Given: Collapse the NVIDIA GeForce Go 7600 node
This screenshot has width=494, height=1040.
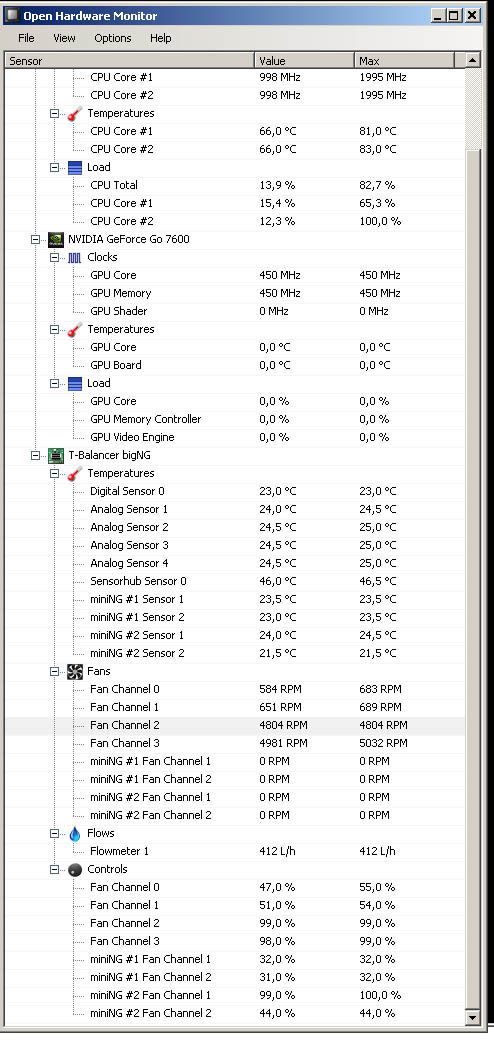Looking at the screenshot, I should pyautogui.click(x=35, y=239).
